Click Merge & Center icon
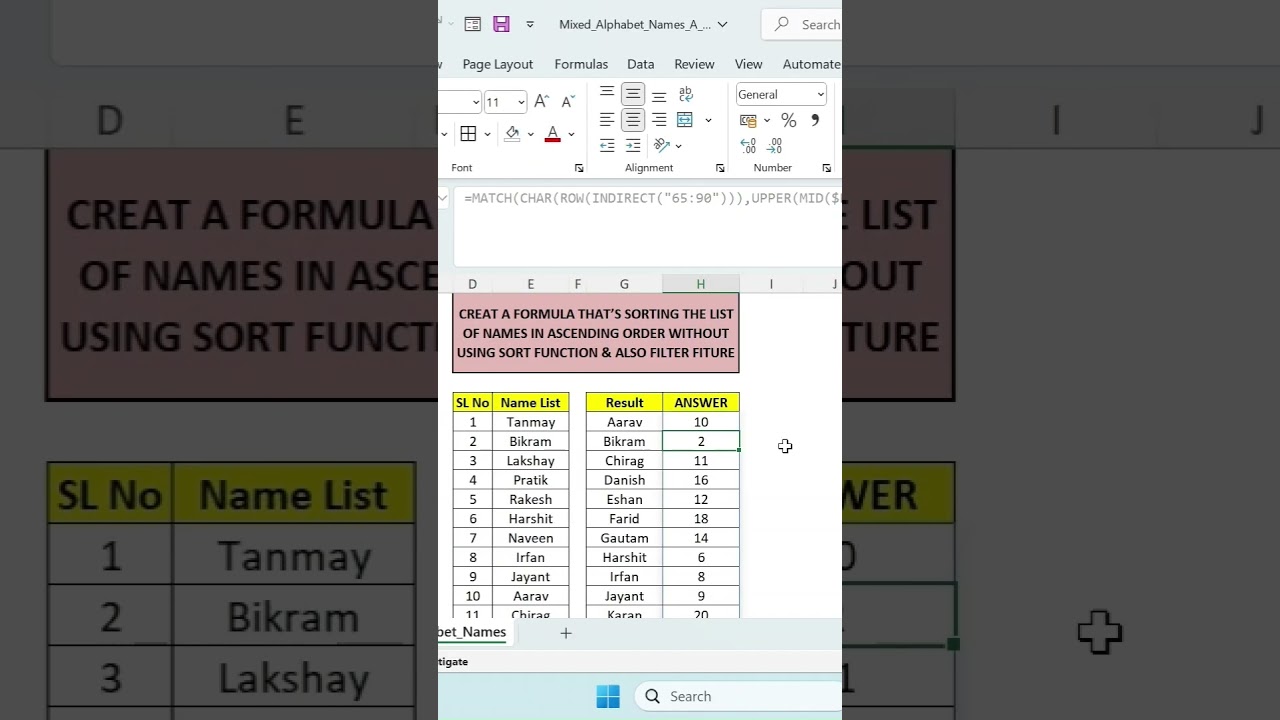The width and height of the screenshot is (1280, 720). coord(685,120)
